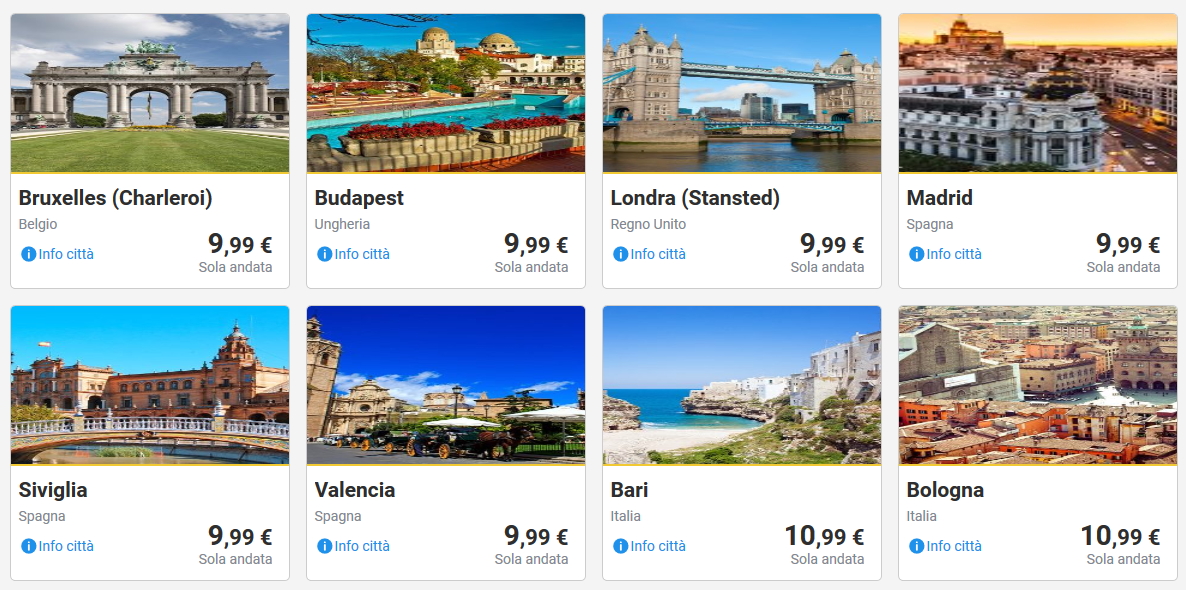
Task: Click the info icon on Bruxelles card
Action: click(28, 254)
